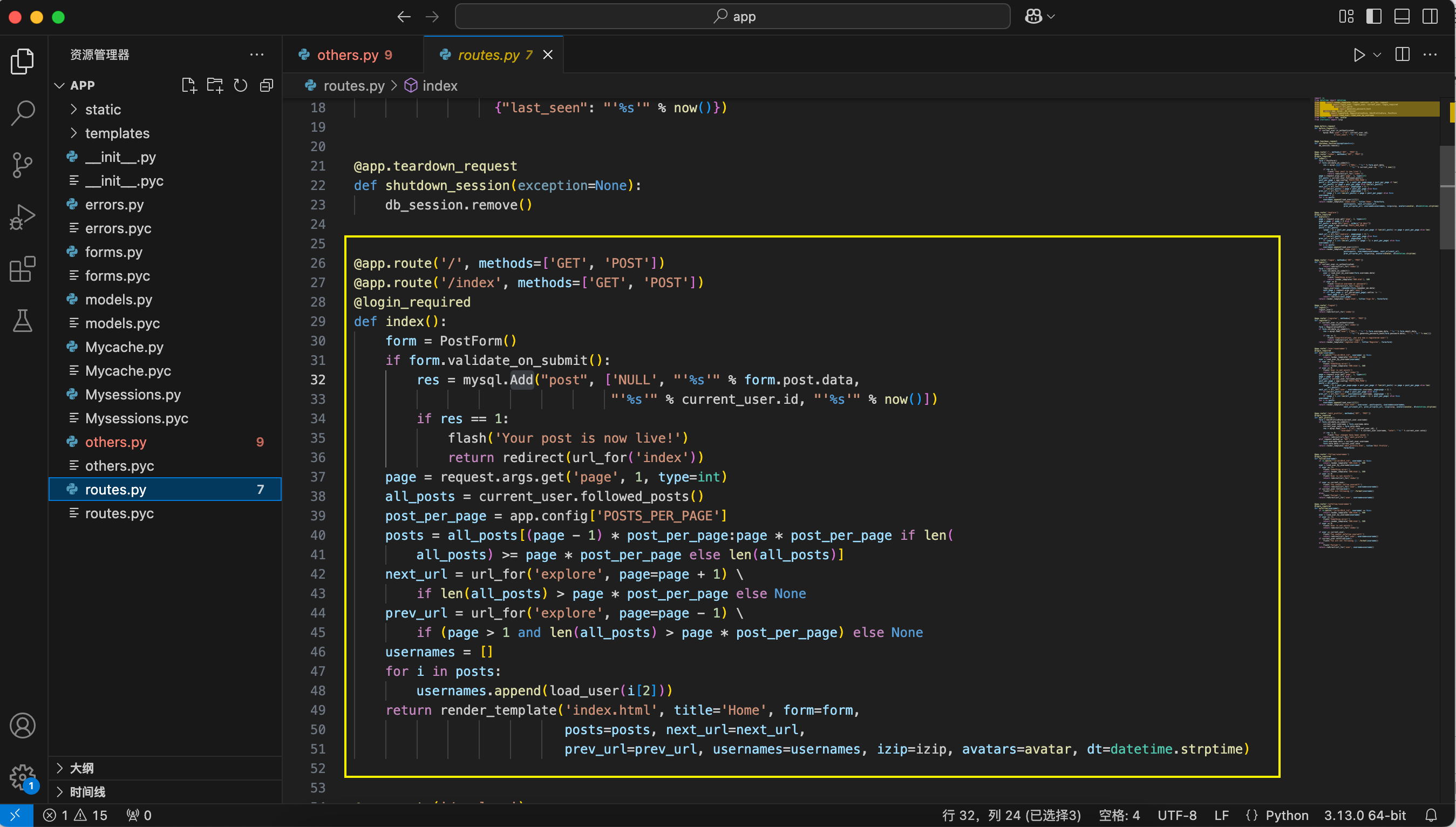Open the Search view in the activity bar
Viewport: 1456px width, 827px height.
(22, 113)
